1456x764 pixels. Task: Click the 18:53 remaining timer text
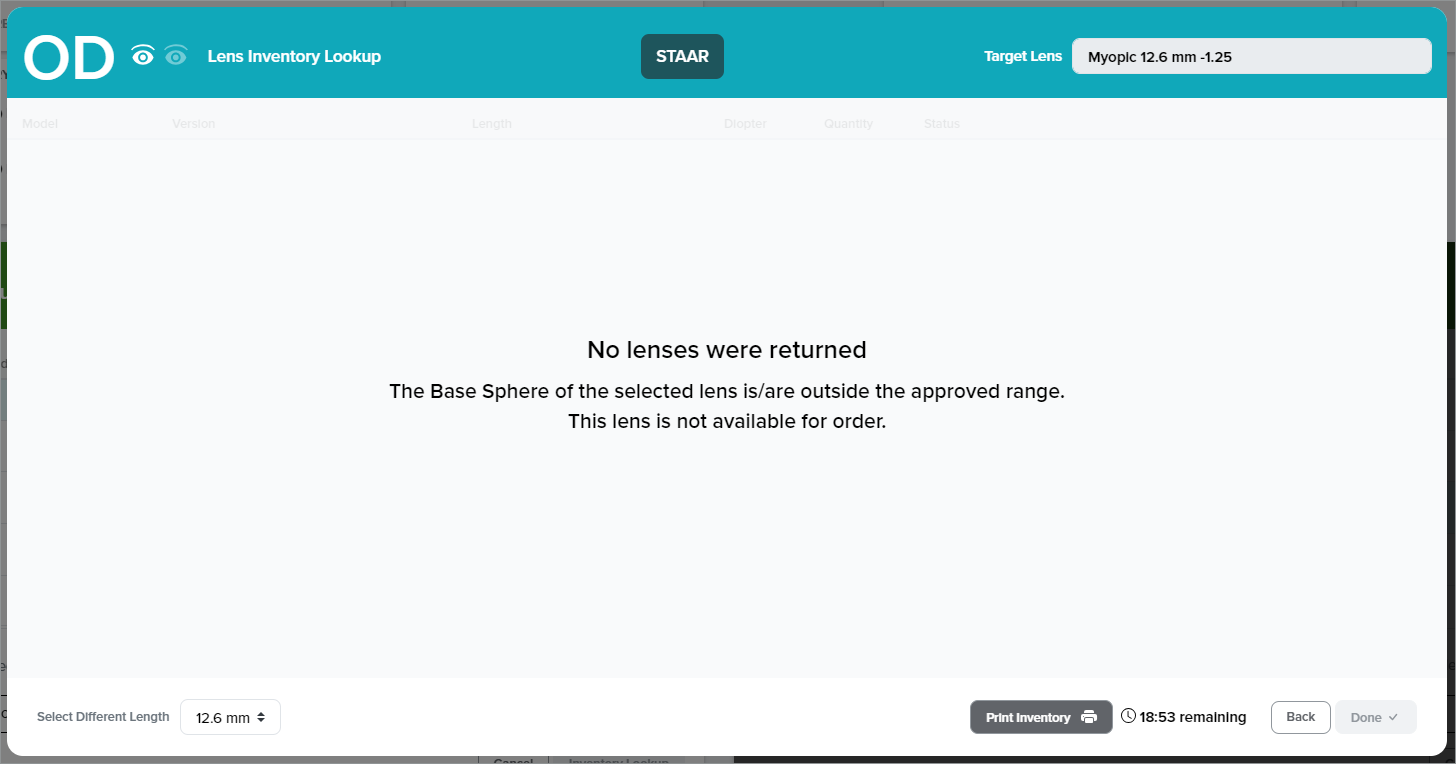pyautogui.click(x=1193, y=717)
